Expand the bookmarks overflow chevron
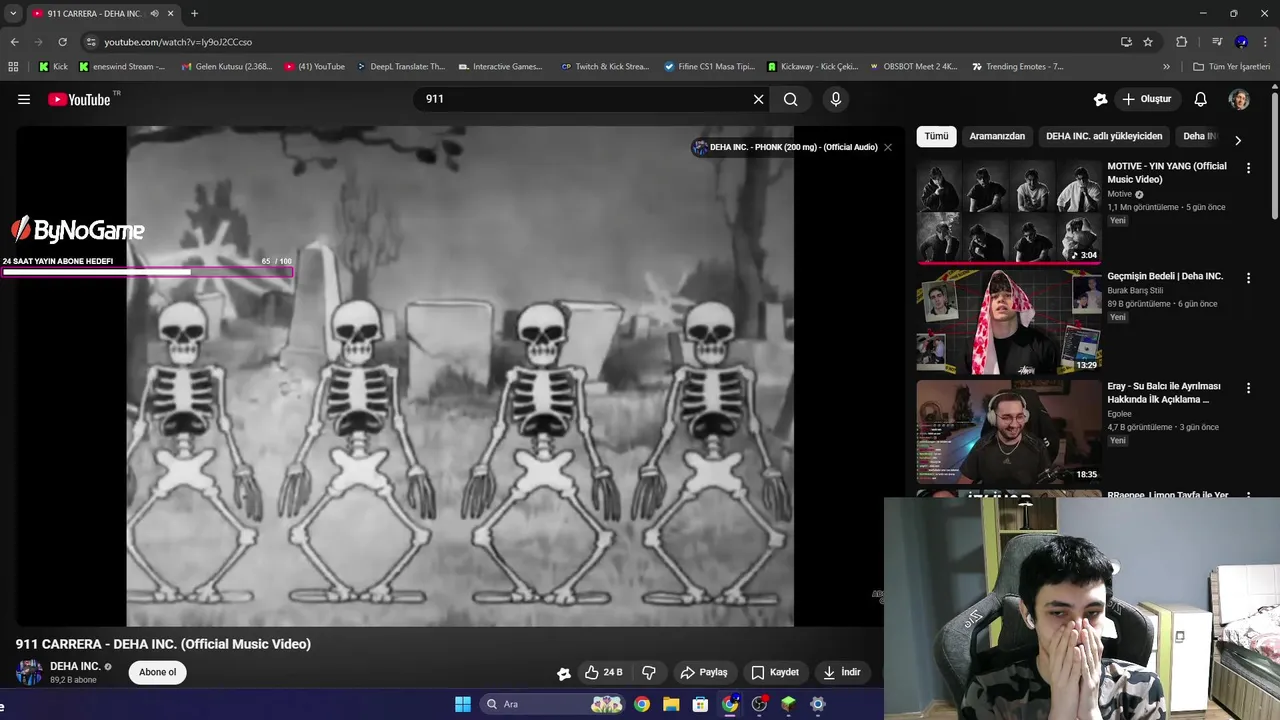The width and height of the screenshot is (1280, 720). pyautogui.click(x=1166, y=67)
